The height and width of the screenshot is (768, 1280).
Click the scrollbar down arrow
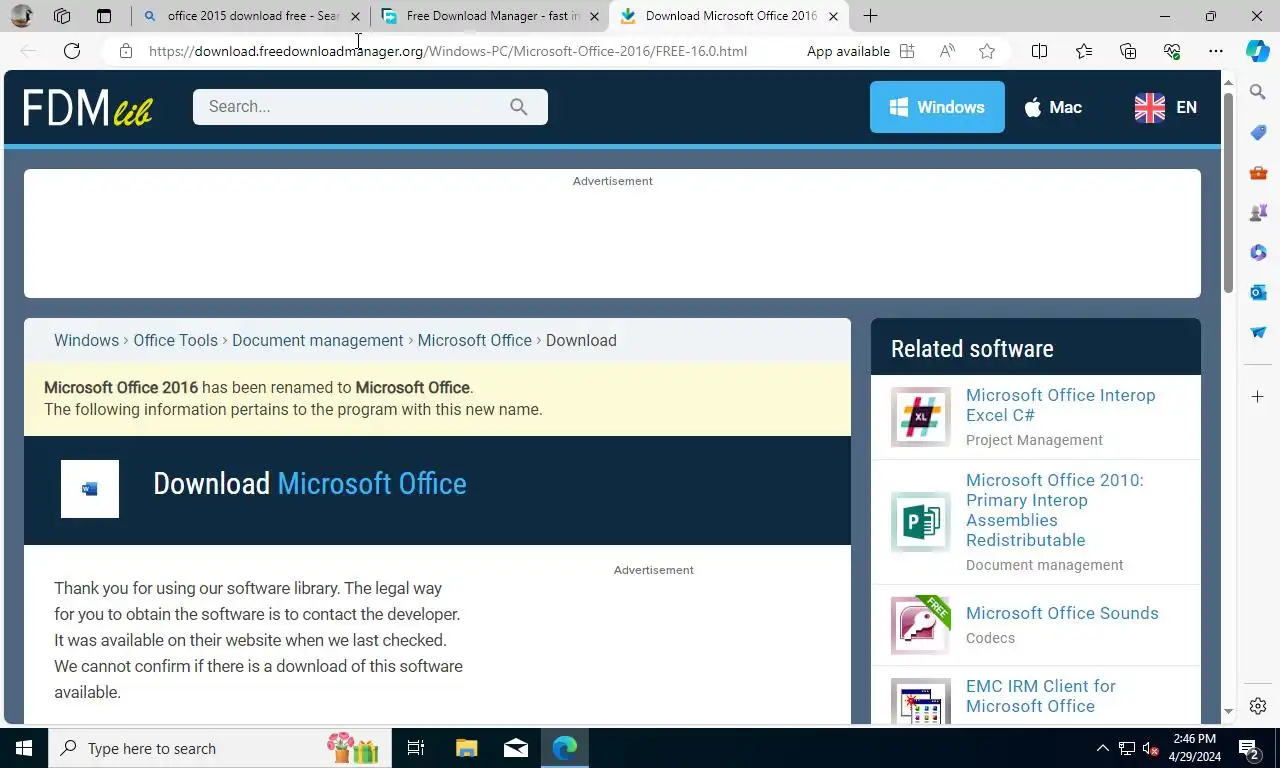[1228, 712]
